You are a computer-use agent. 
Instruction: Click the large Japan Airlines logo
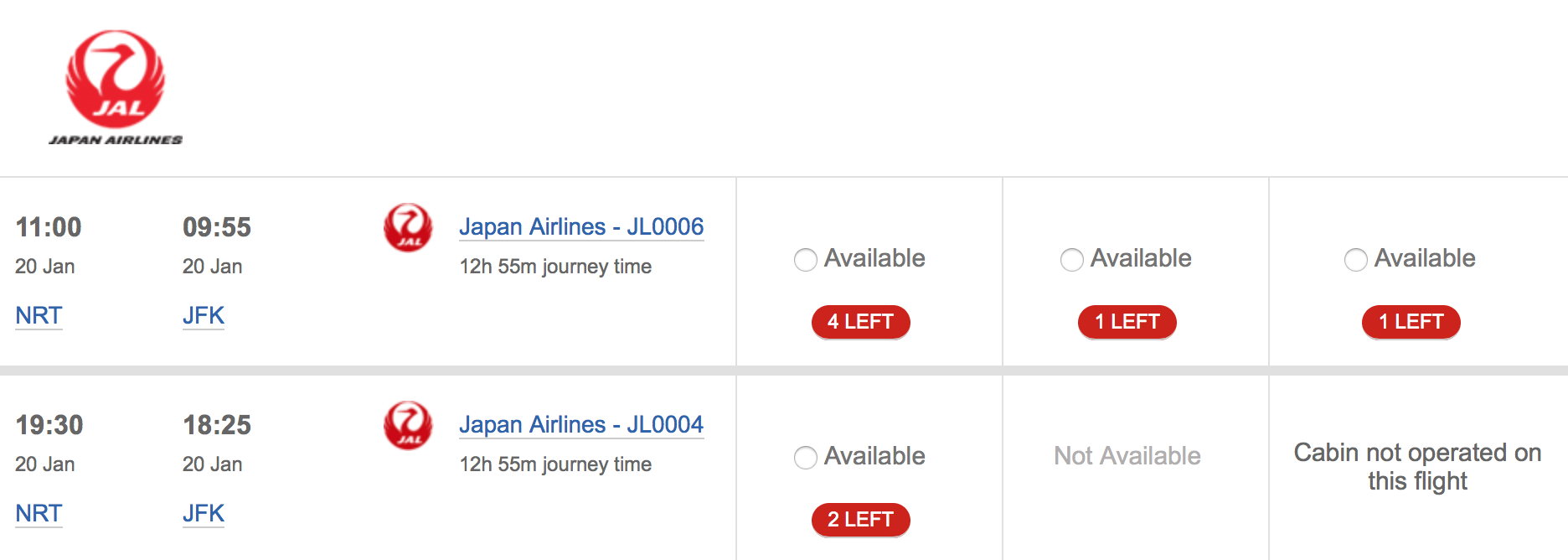pyautogui.click(x=116, y=88)
